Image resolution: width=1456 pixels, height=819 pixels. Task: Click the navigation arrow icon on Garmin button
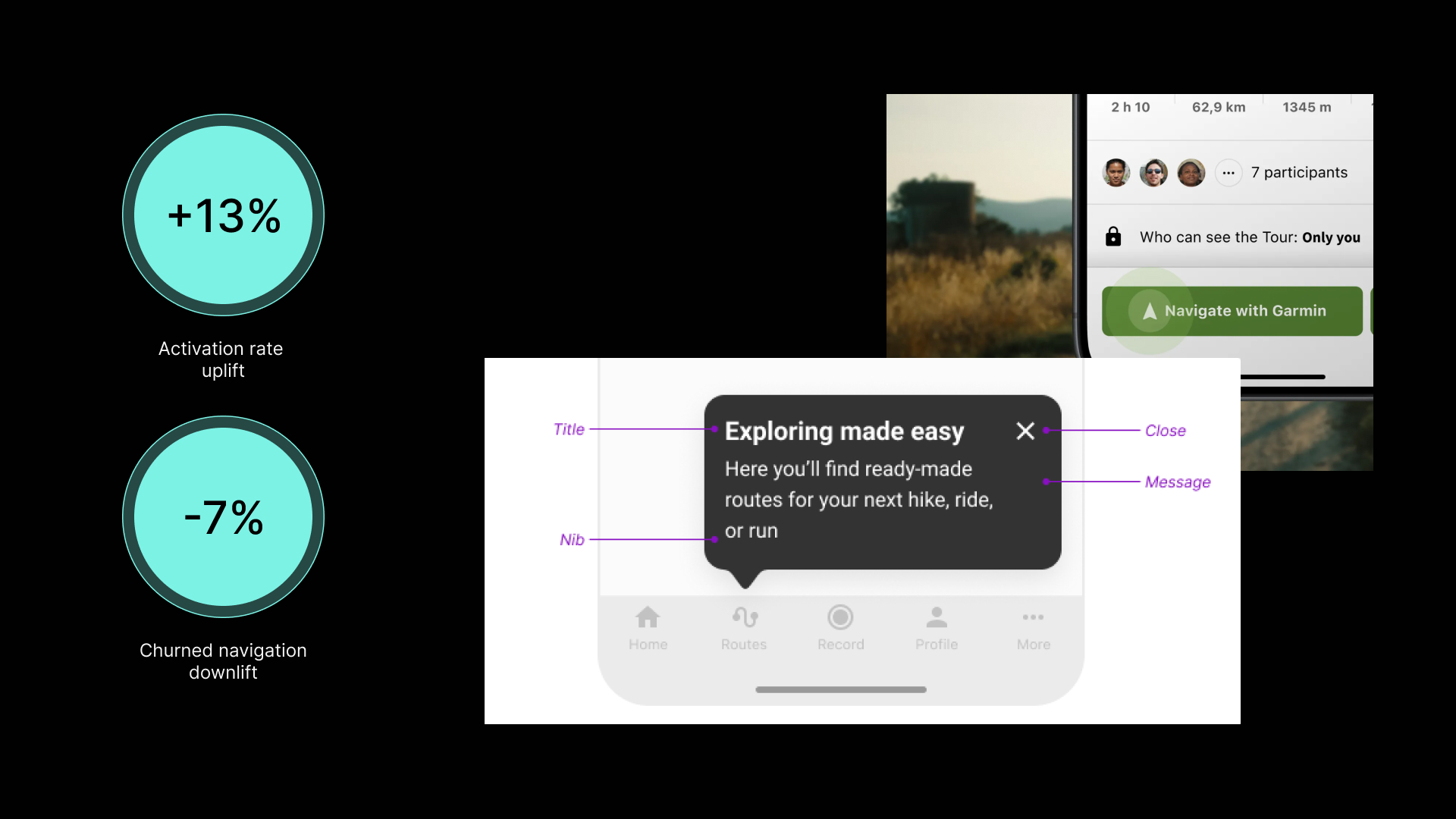1150,311
